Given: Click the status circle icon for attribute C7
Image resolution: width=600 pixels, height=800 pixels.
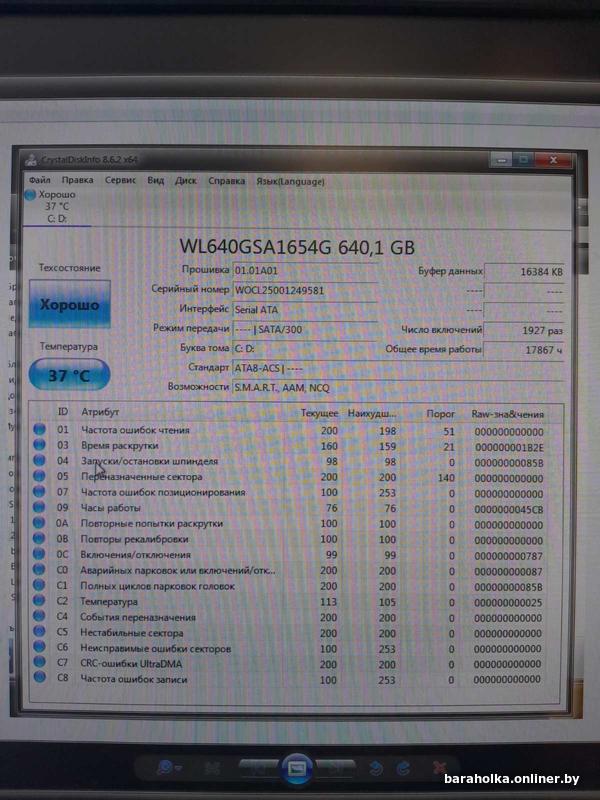Looking at the screenshot, I should (39, 662).
